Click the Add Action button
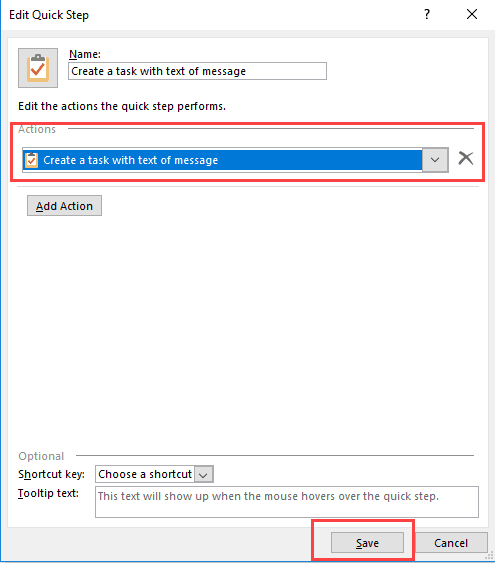Viewport: 495px width, 563px height. (64, 206)
